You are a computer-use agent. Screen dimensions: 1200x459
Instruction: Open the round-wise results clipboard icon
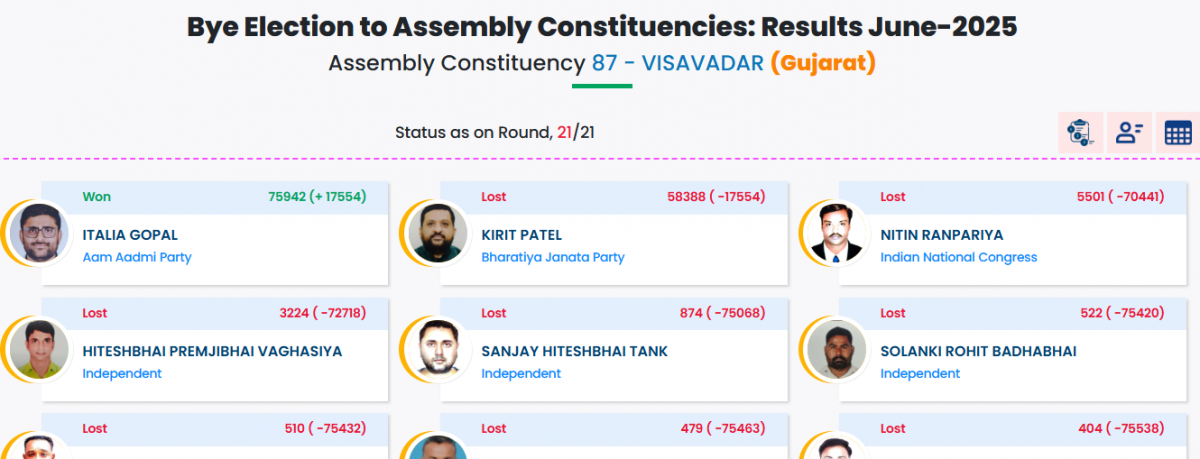click(1081, 132)
